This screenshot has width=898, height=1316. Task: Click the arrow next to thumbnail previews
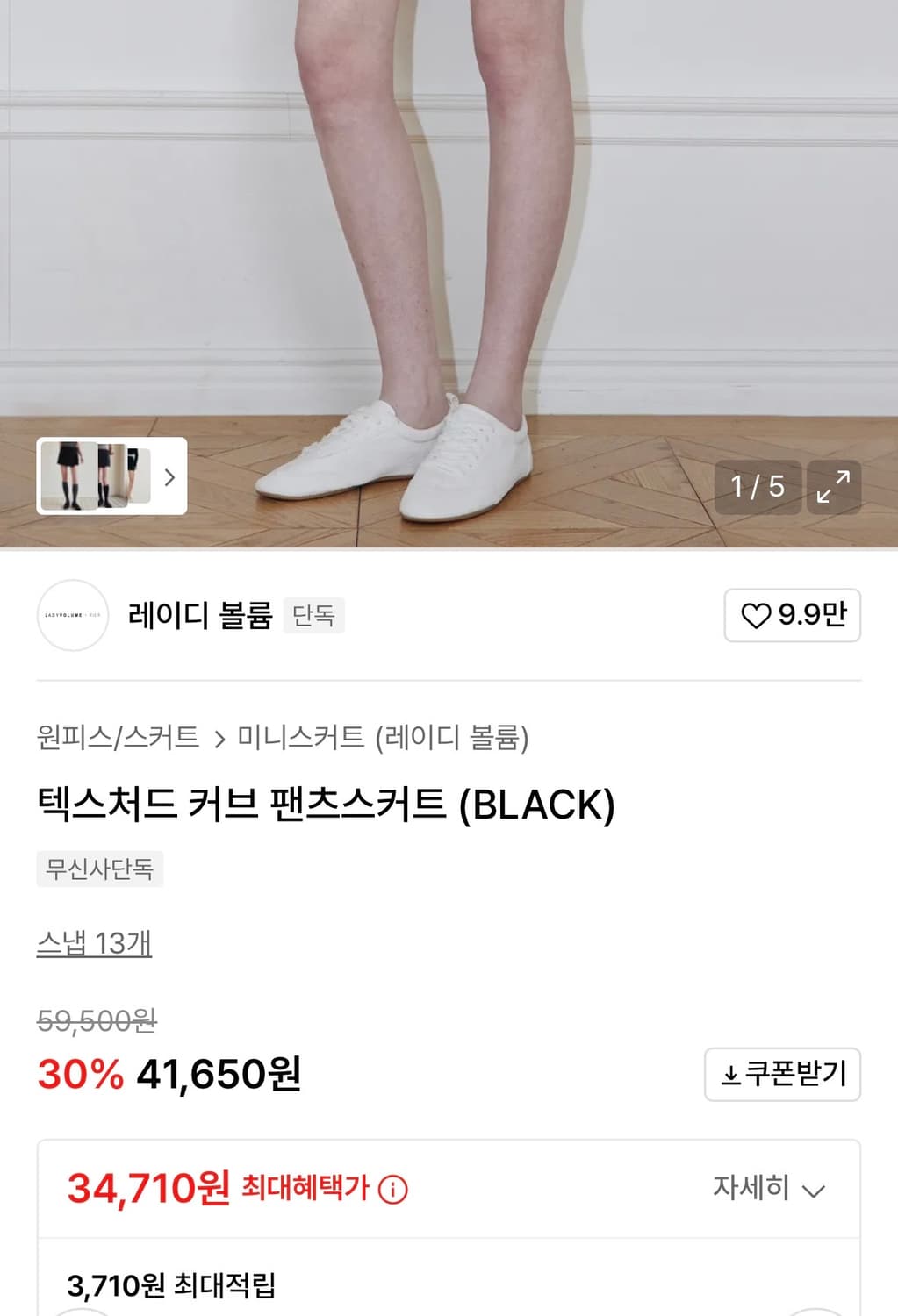tap(169, 476)
